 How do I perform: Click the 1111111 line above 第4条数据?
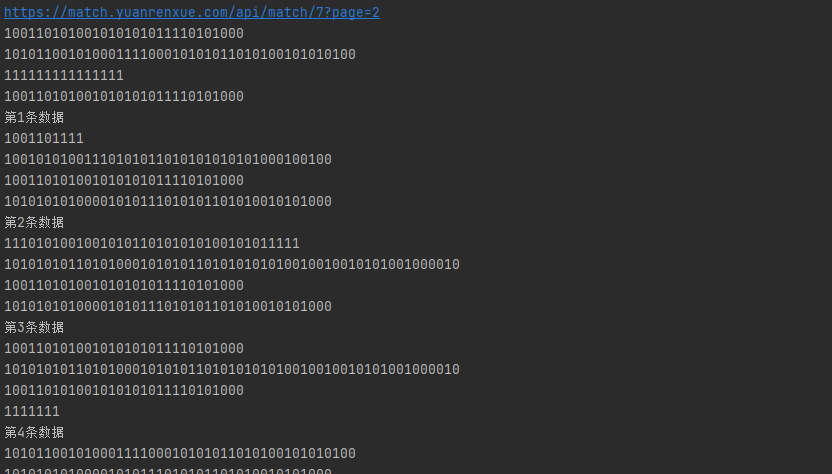pyautogui.click(x=32, y=411)
